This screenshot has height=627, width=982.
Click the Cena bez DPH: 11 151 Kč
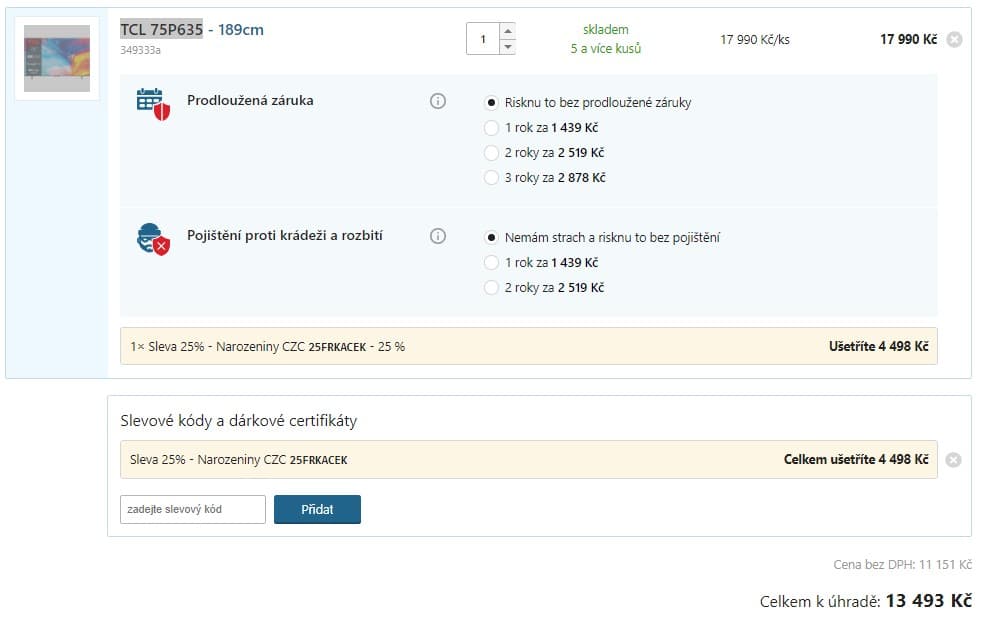pyautogui.click(x=902, y=564)
